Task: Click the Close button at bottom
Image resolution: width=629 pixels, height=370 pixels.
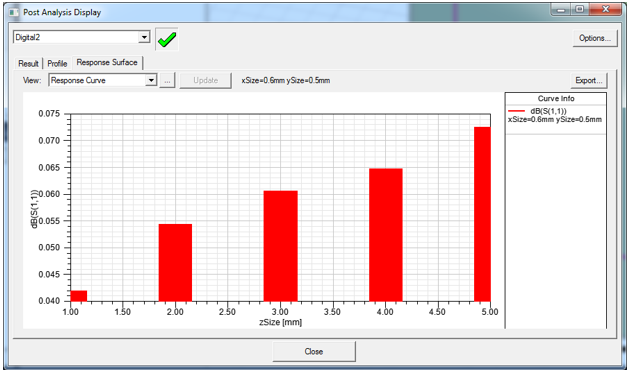Action: [314, 352]
